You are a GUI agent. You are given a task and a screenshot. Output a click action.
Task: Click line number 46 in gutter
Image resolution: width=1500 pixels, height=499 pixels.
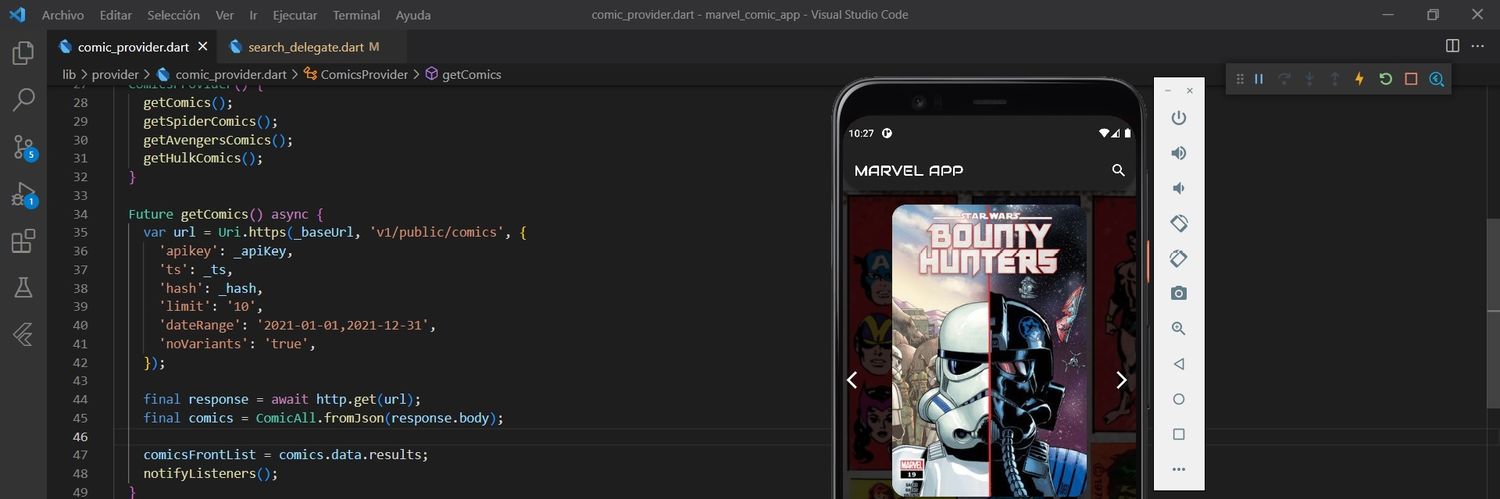point(80,437)
